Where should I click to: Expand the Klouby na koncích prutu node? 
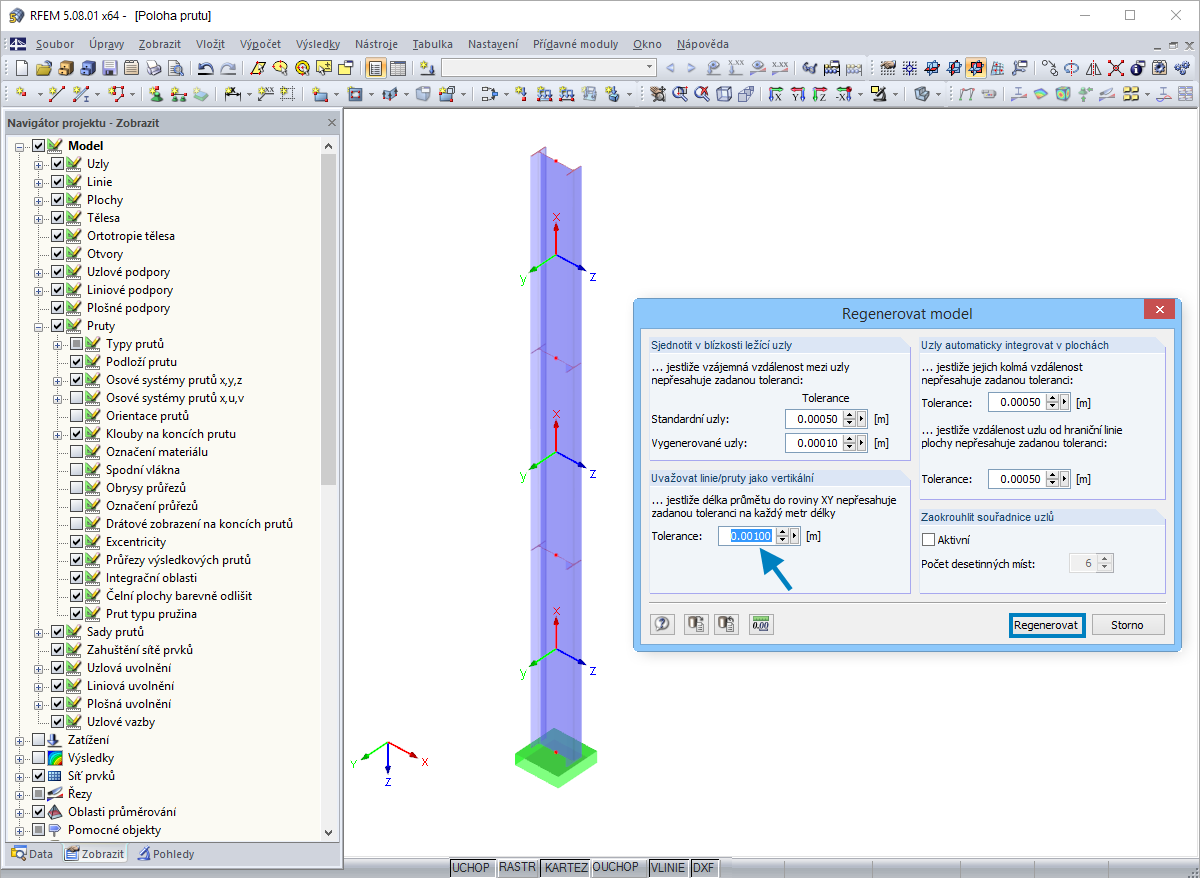tap(58, 434)
